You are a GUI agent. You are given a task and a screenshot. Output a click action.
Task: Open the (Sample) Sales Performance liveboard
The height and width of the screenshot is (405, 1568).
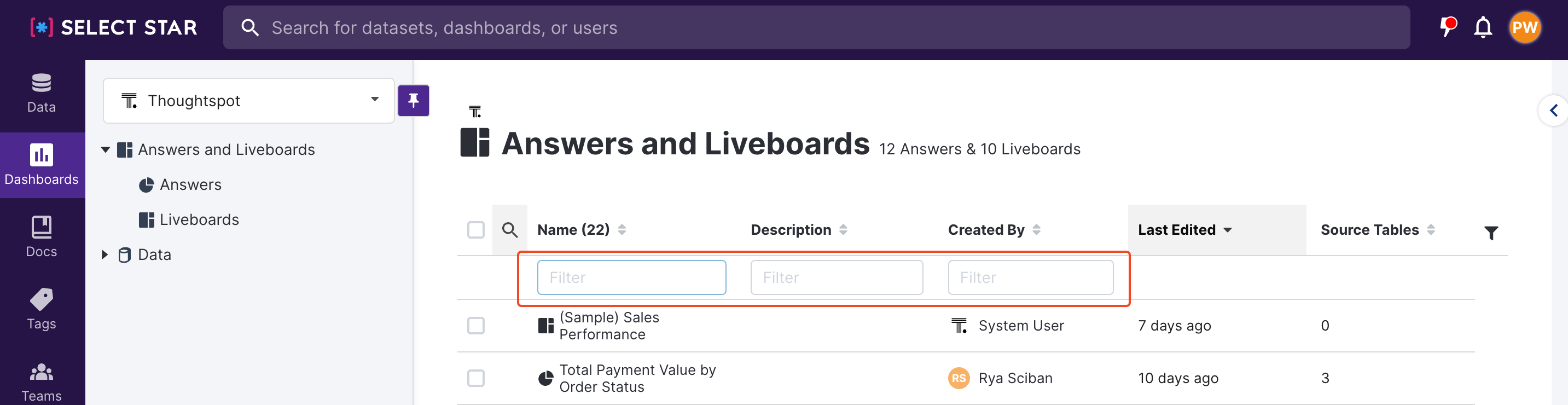click(608, 326)
